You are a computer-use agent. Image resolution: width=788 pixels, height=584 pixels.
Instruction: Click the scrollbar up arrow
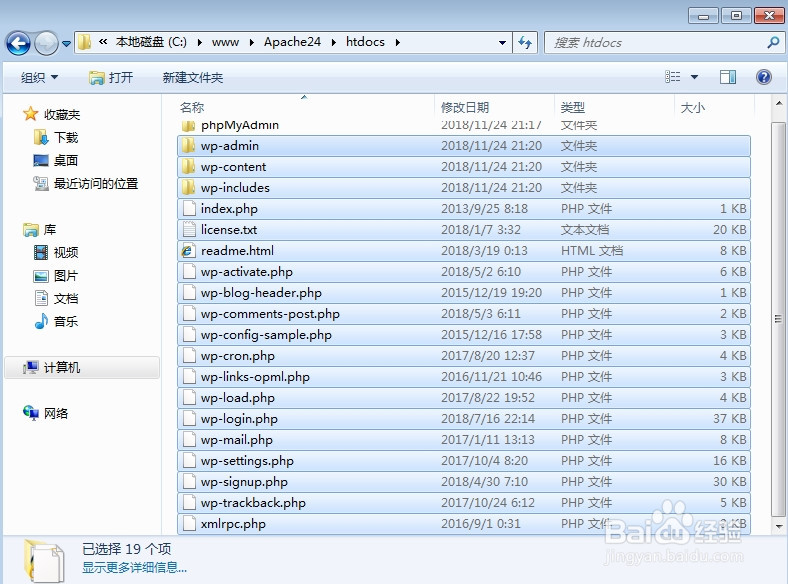click(778, 104)
